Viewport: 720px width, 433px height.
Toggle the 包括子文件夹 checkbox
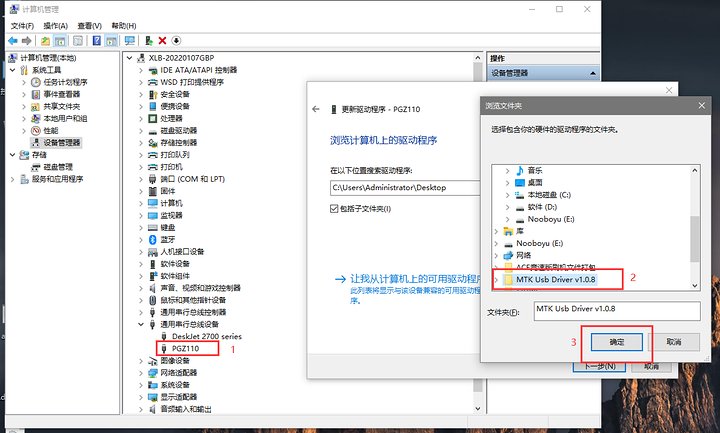[334, 209]
